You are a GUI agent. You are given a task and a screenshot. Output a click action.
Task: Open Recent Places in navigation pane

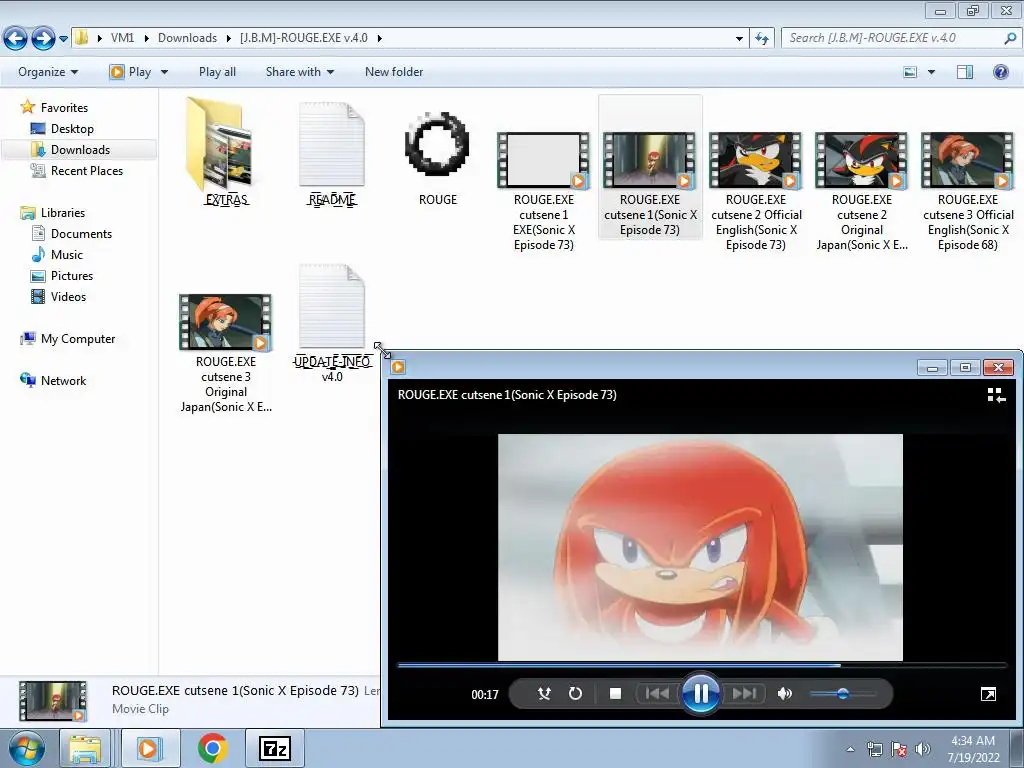(87, 170)
